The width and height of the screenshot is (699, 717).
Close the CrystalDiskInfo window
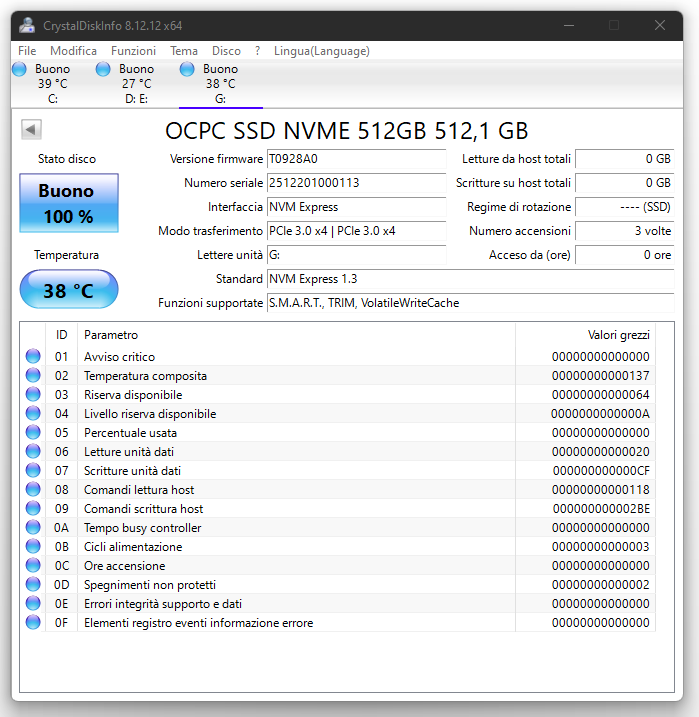pyautogui.click(x=660, y=26)
